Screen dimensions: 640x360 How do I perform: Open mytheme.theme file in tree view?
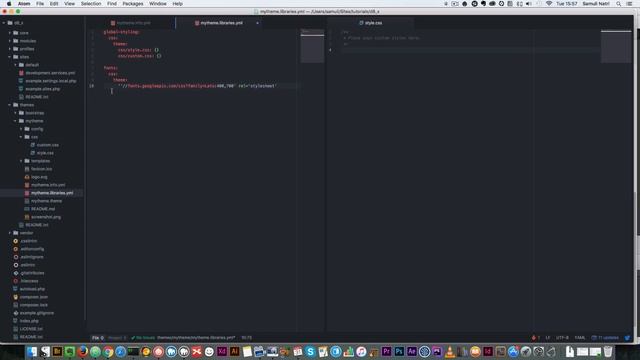(47, 201)
